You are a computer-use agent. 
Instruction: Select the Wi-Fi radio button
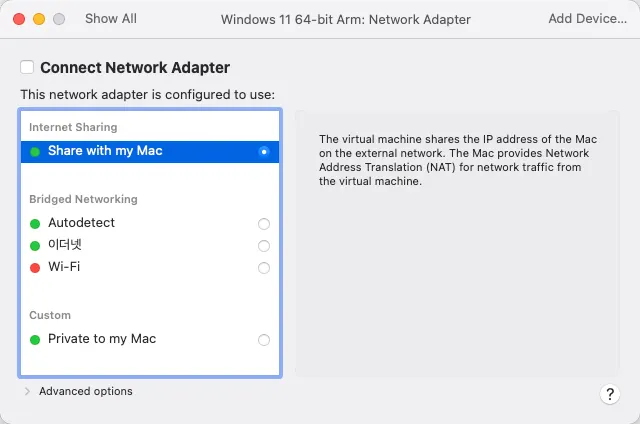point(264,268)
